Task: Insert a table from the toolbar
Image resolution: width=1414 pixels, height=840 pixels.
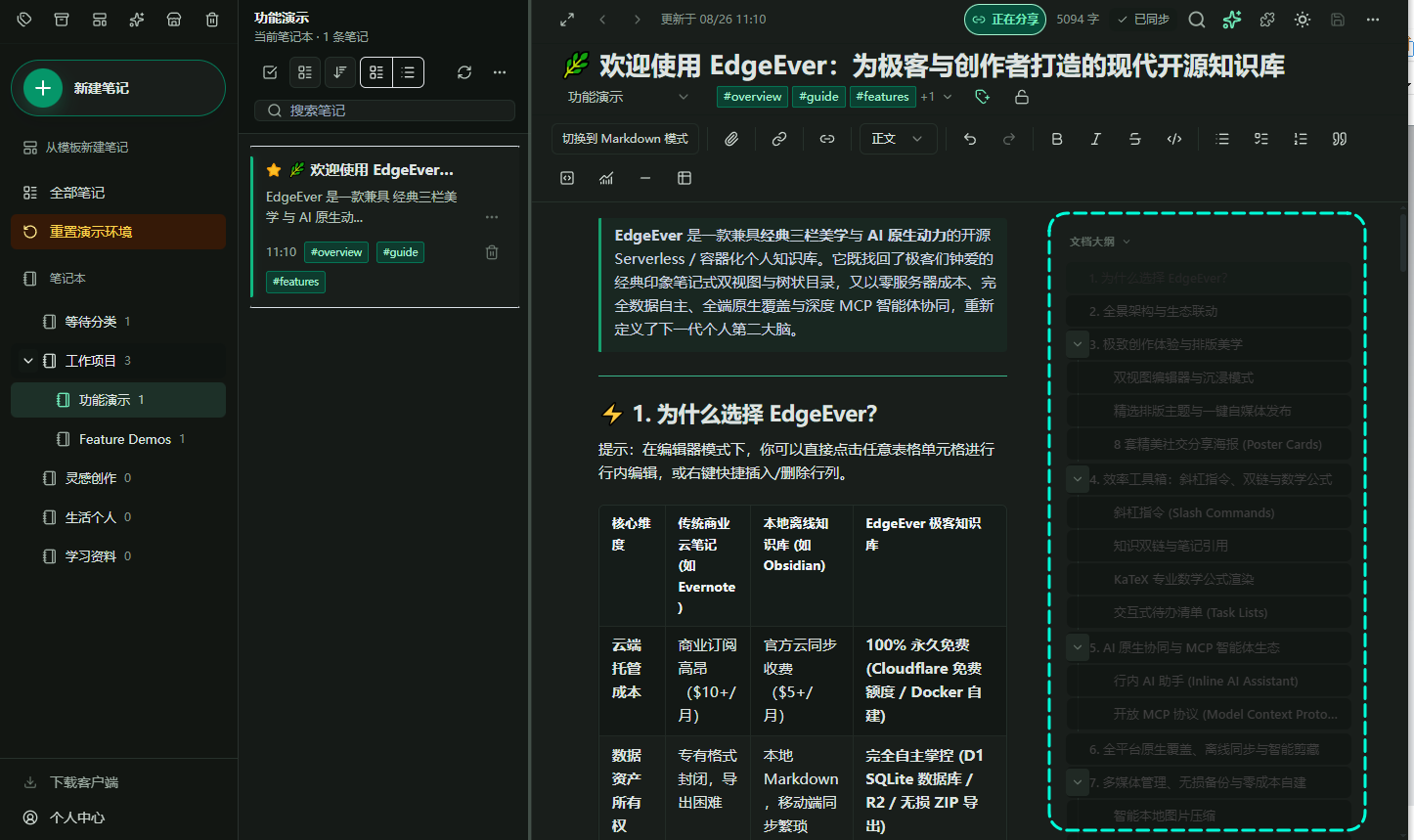Action: (x=685, y=178)
